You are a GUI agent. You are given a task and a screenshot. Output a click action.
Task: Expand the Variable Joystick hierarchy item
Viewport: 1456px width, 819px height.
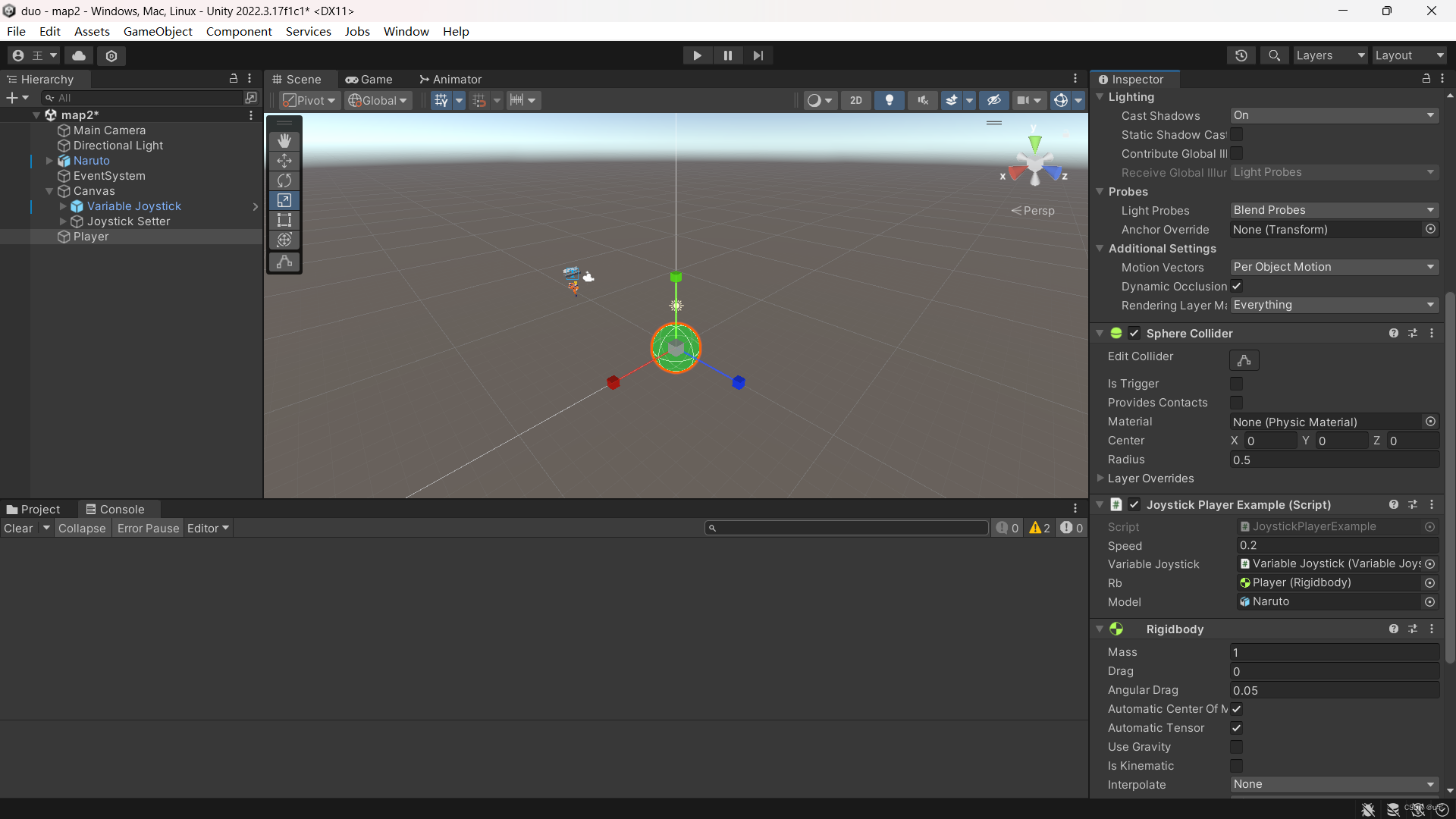point(62,206)
